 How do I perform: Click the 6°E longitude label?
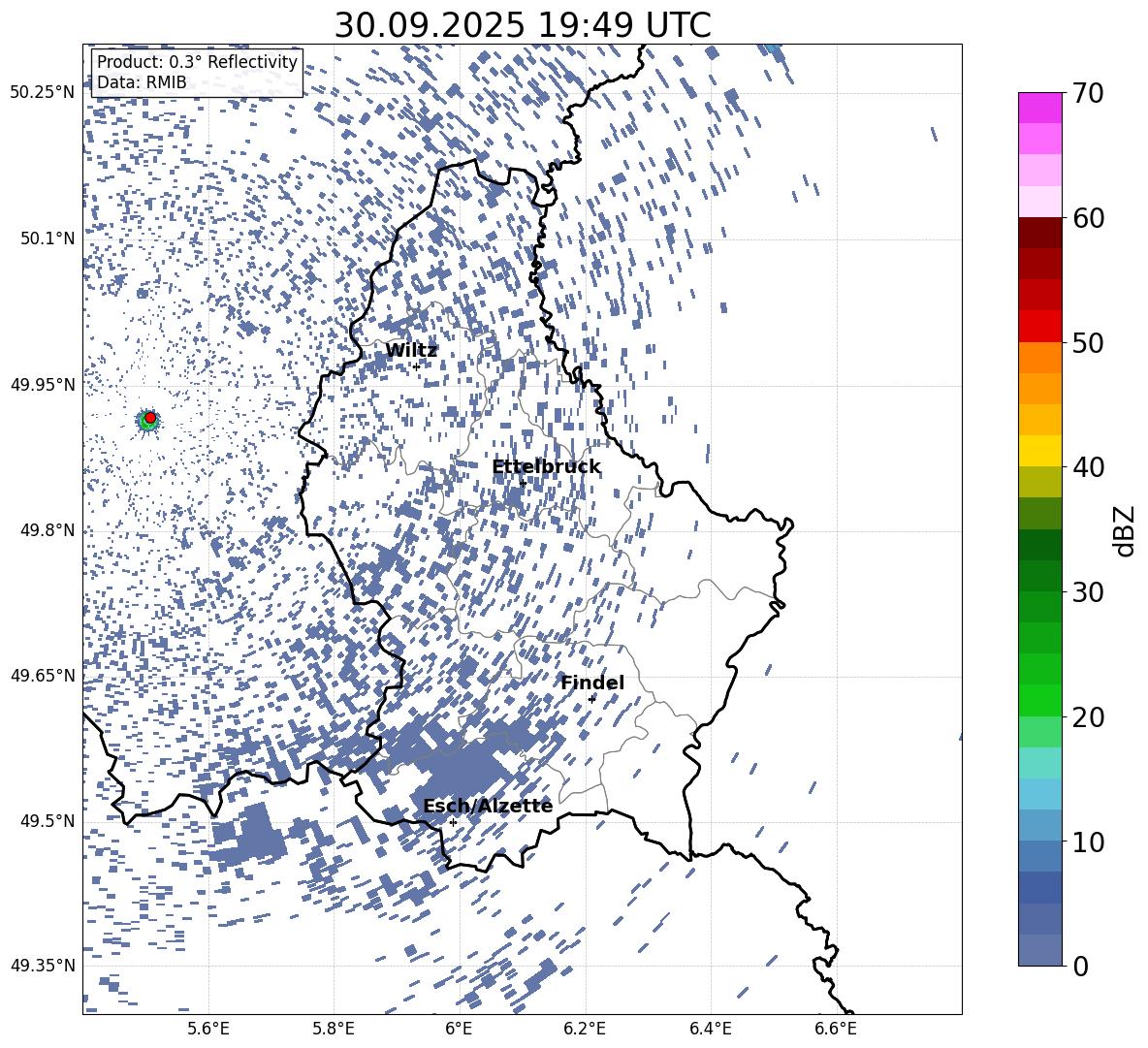pos(459,1029)
